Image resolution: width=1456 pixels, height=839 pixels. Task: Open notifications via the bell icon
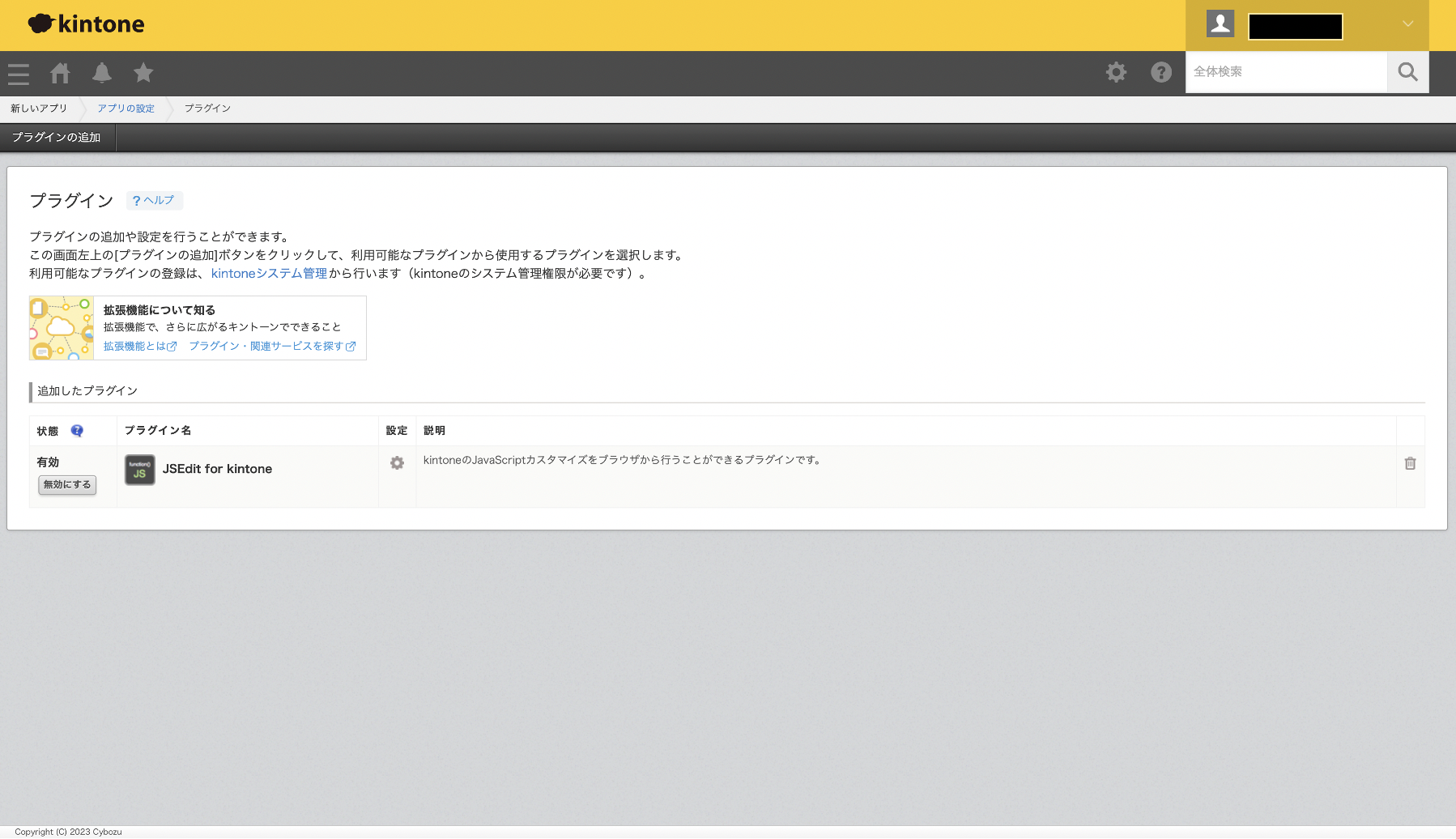tap(101, 73)
